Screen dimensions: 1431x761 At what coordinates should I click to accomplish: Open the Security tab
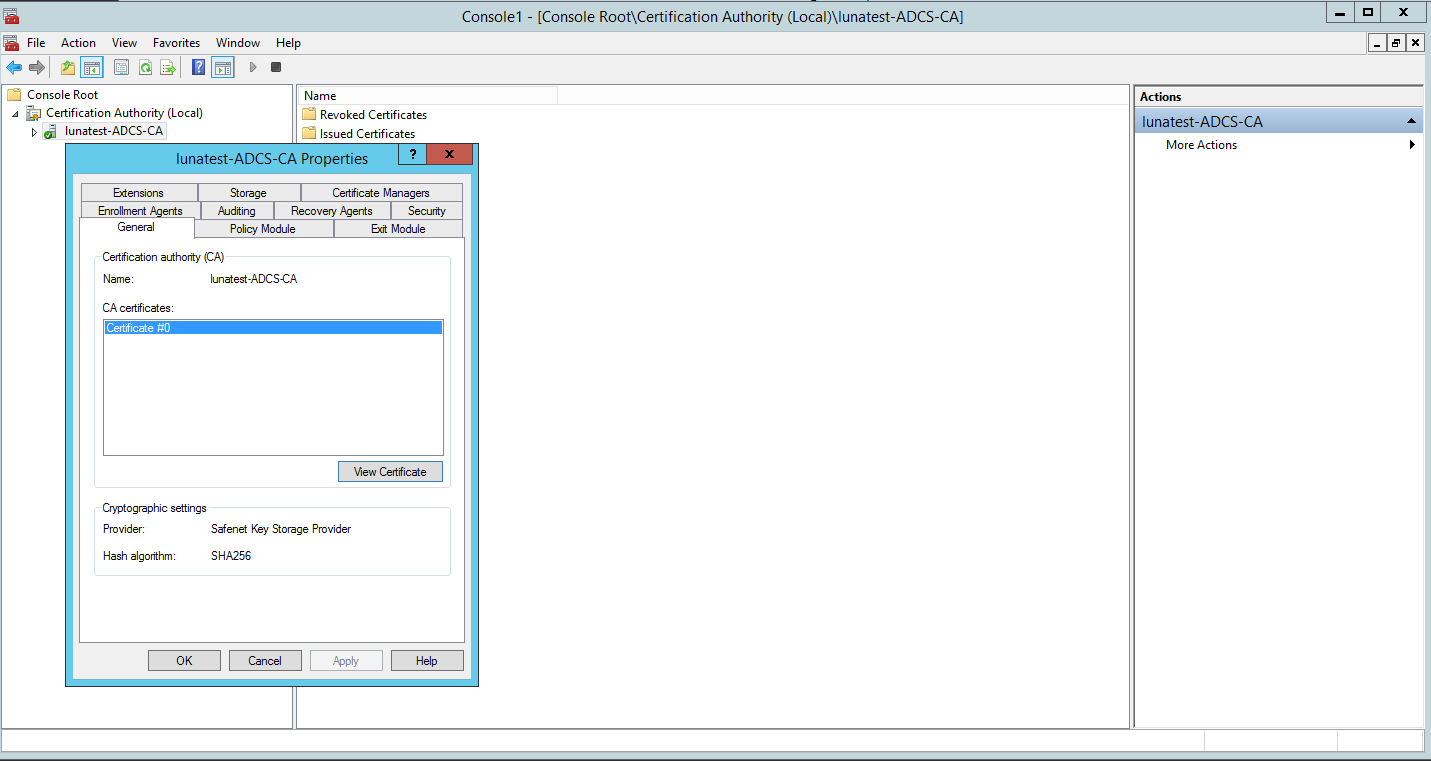pos(427,211)
